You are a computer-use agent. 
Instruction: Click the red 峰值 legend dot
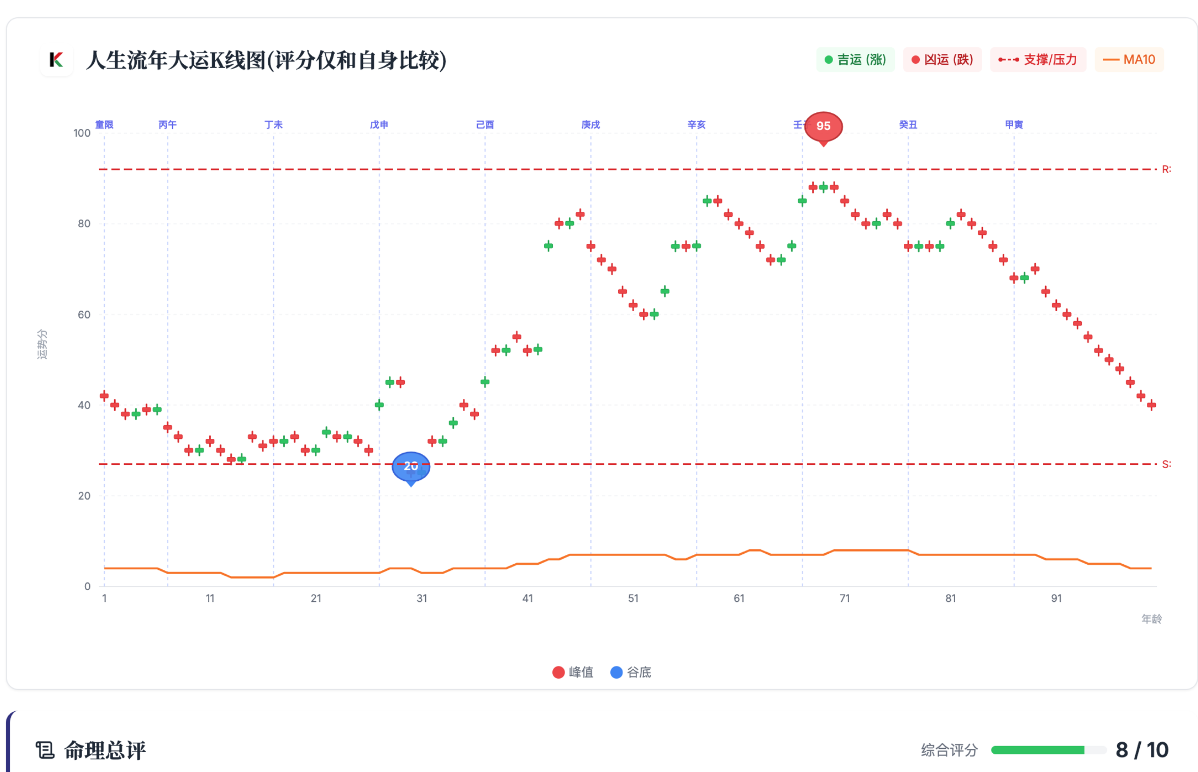click(x=558, y=672)
